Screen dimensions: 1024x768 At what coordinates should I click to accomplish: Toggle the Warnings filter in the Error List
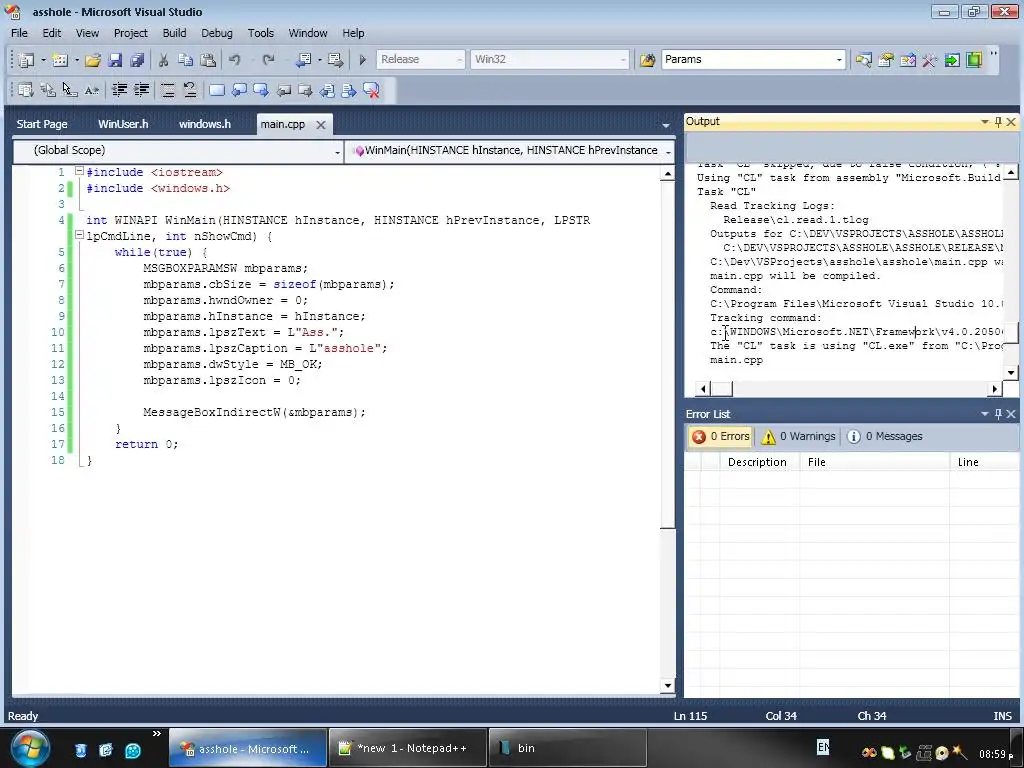coord(798,436)
